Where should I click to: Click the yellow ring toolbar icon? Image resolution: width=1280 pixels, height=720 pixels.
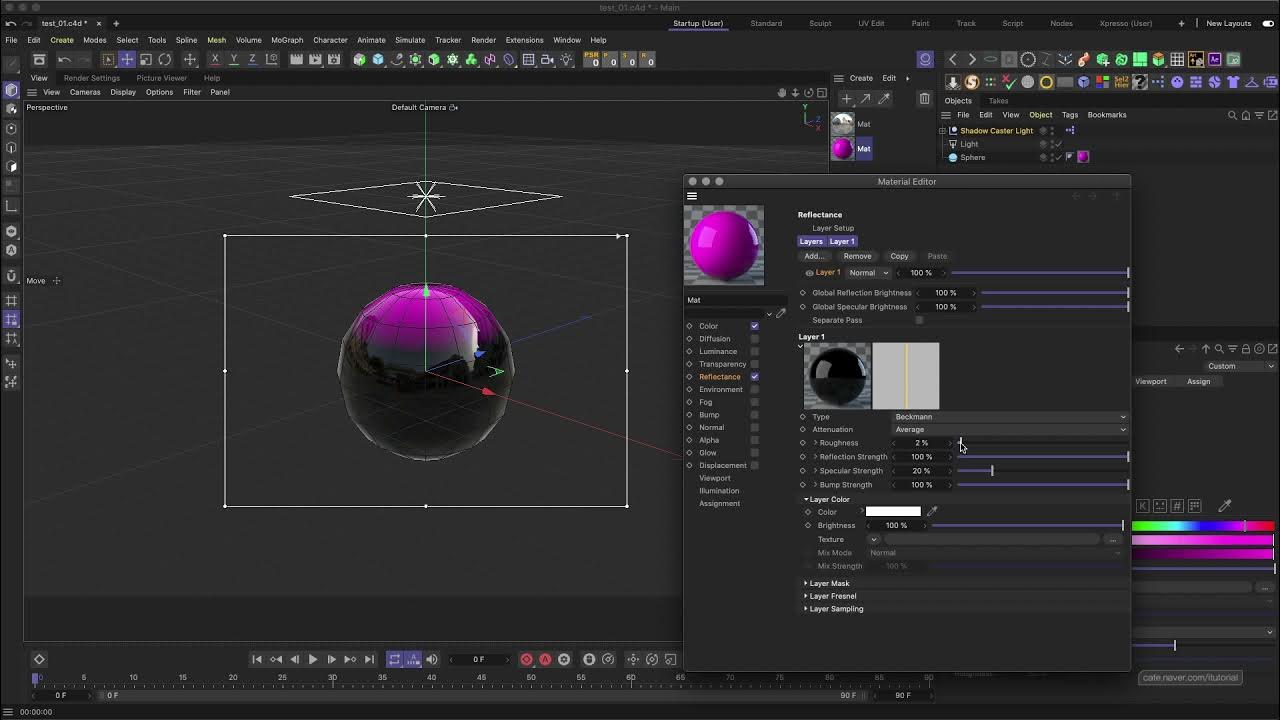click(x=1046, y=82)
